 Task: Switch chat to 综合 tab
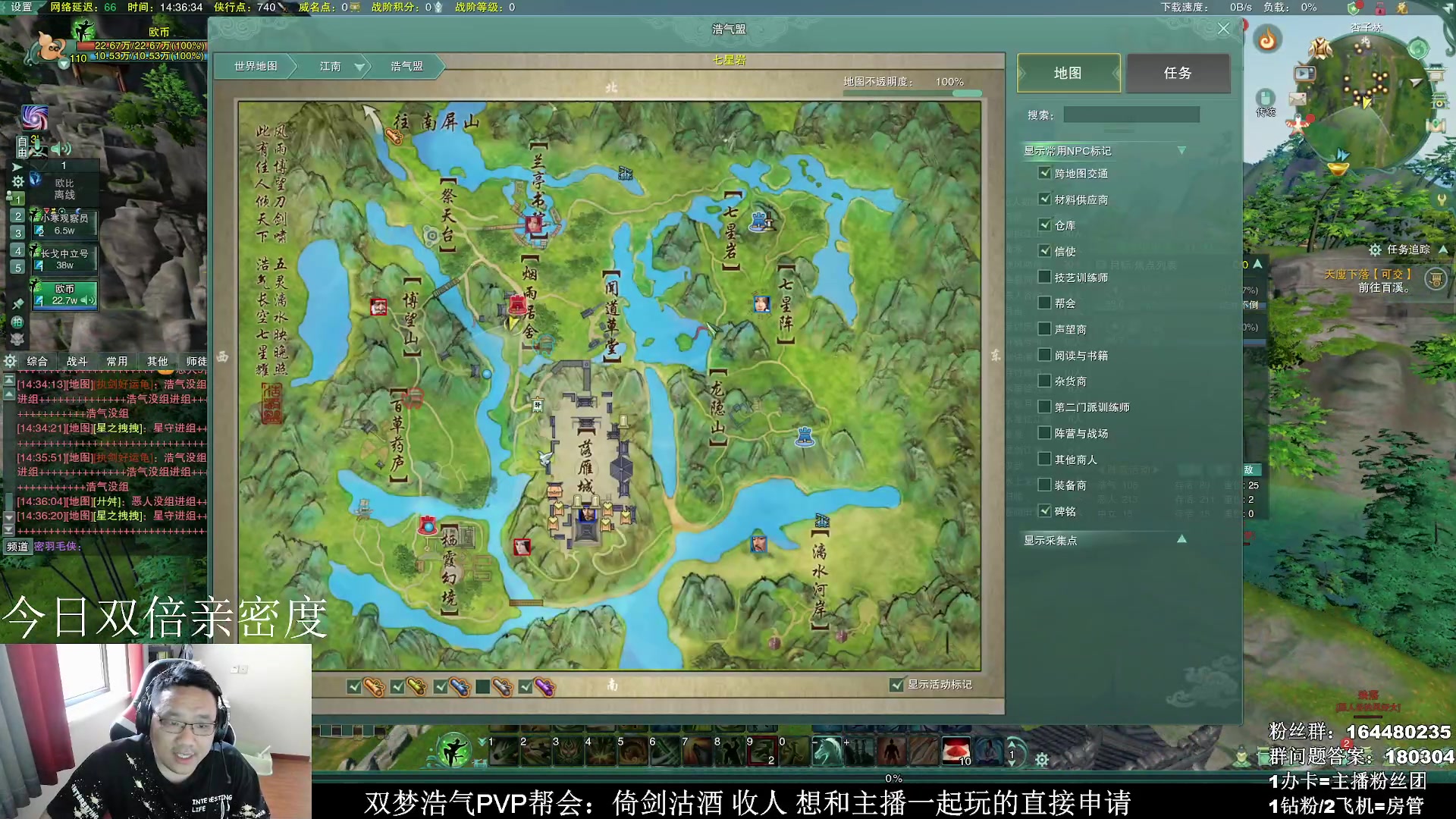click(37, 362)
